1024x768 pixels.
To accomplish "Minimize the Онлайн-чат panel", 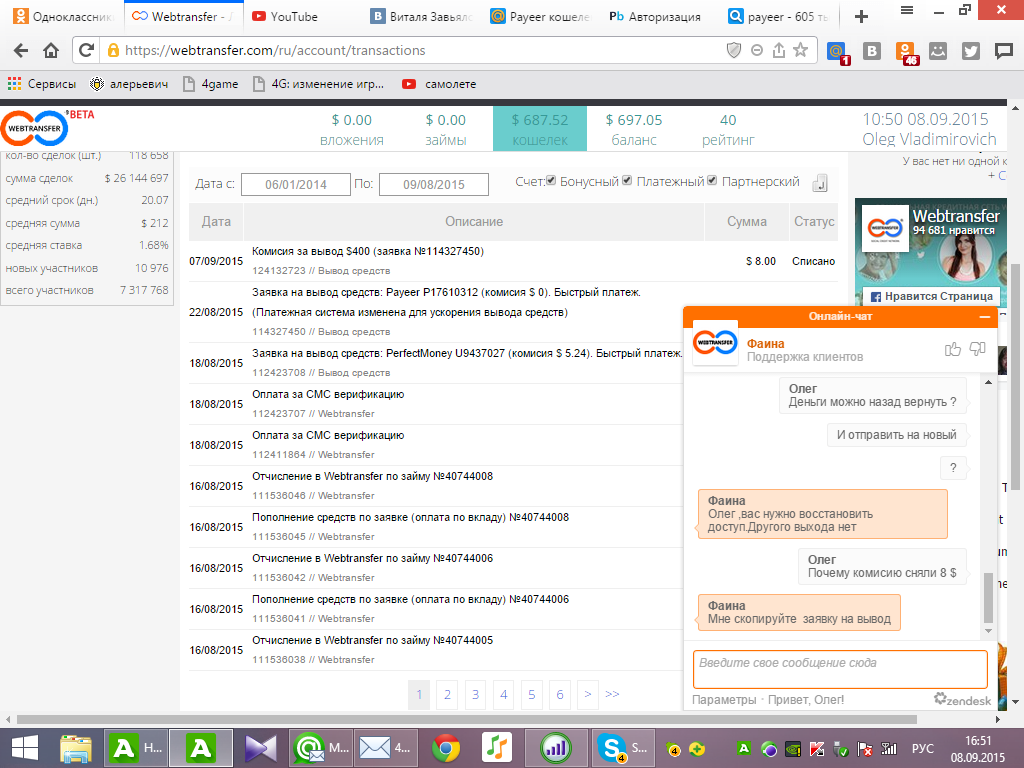I will coord(984,316).
